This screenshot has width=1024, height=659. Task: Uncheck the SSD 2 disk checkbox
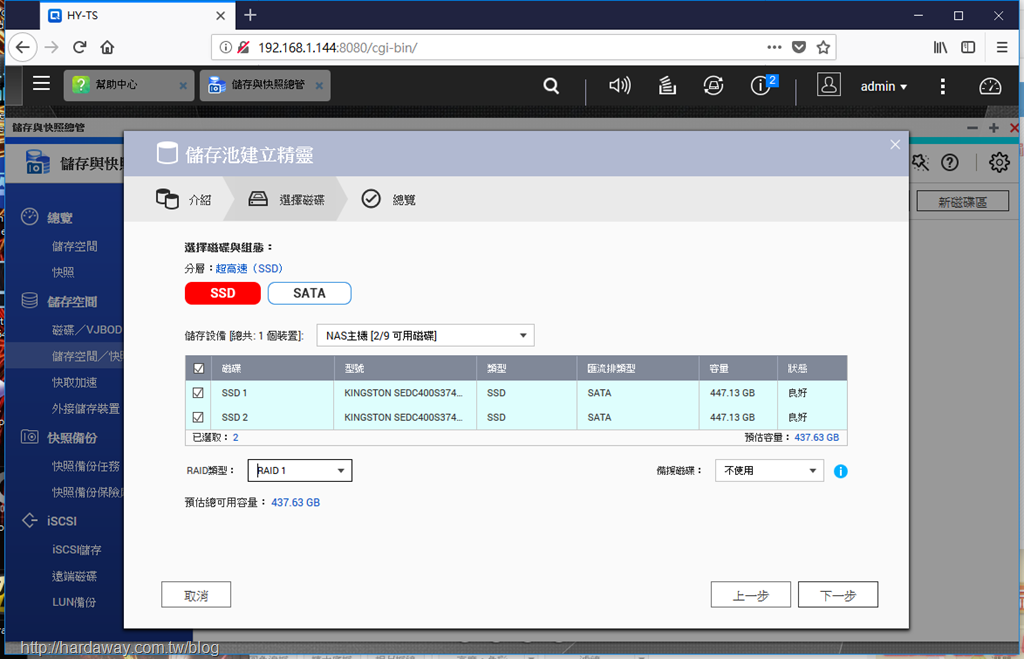(199, 417)
